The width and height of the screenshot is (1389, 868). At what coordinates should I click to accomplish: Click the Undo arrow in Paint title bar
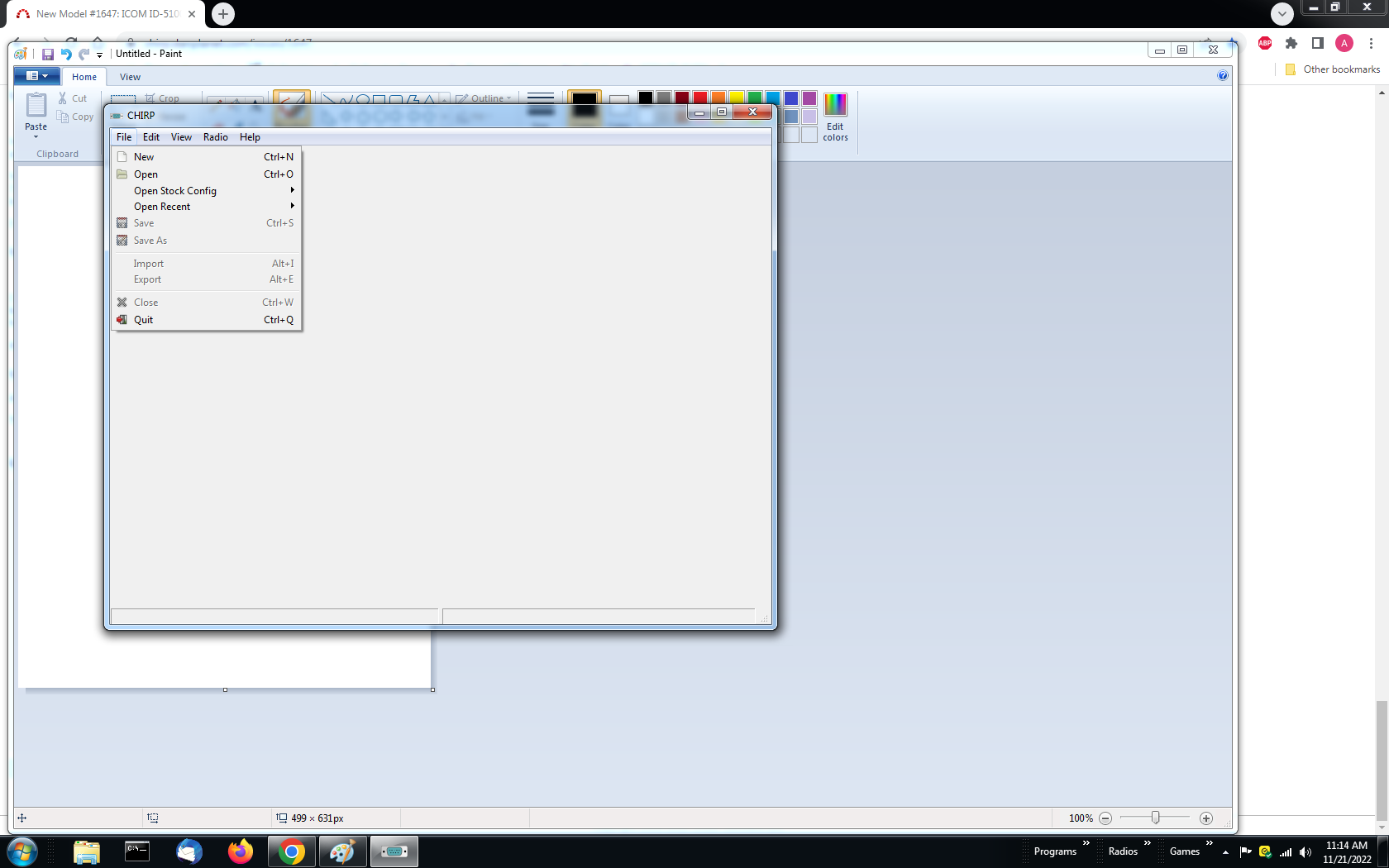click(66, 55)
